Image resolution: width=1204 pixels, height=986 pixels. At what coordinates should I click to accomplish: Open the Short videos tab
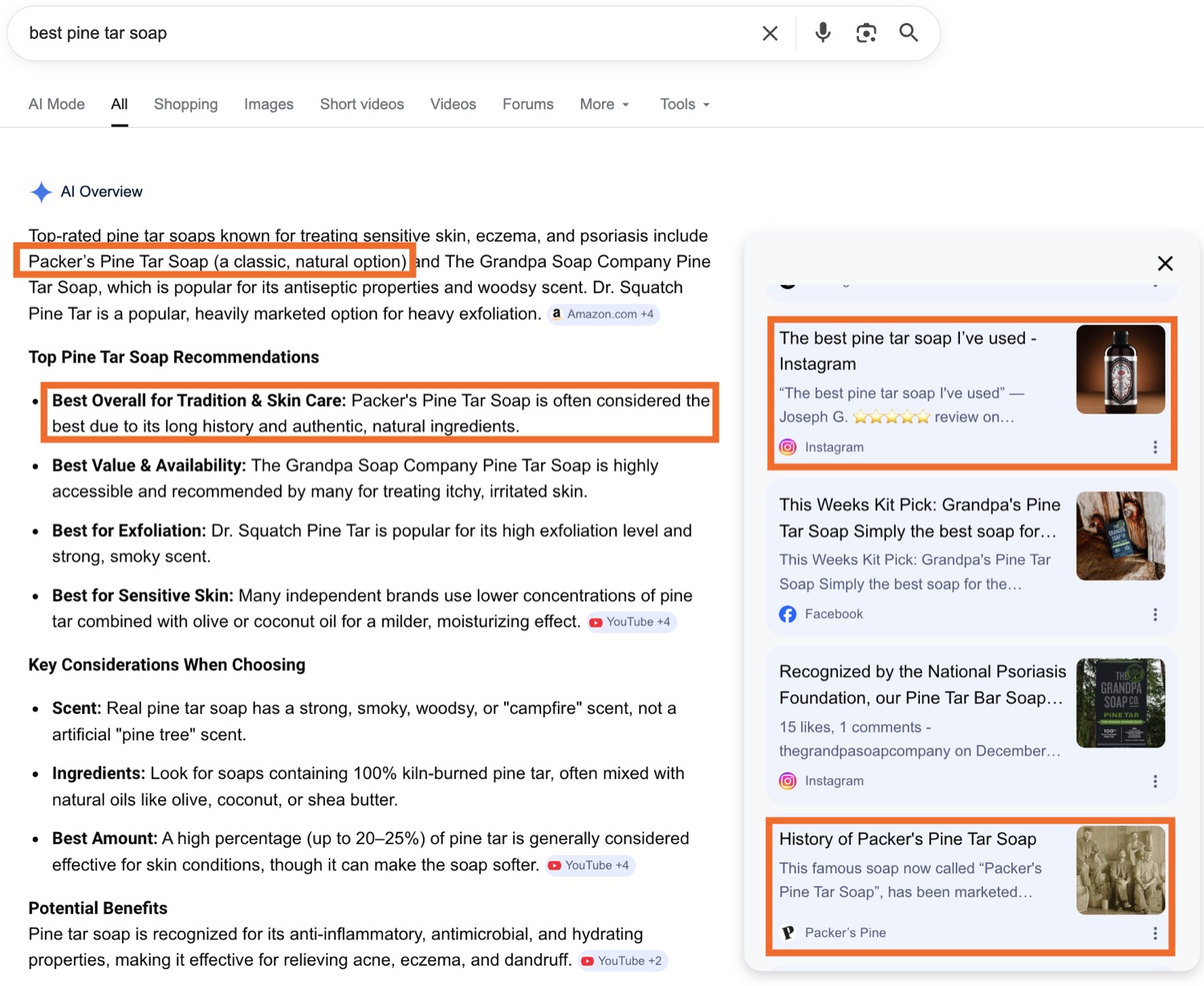pyautogui.click(x=362, y=104)
